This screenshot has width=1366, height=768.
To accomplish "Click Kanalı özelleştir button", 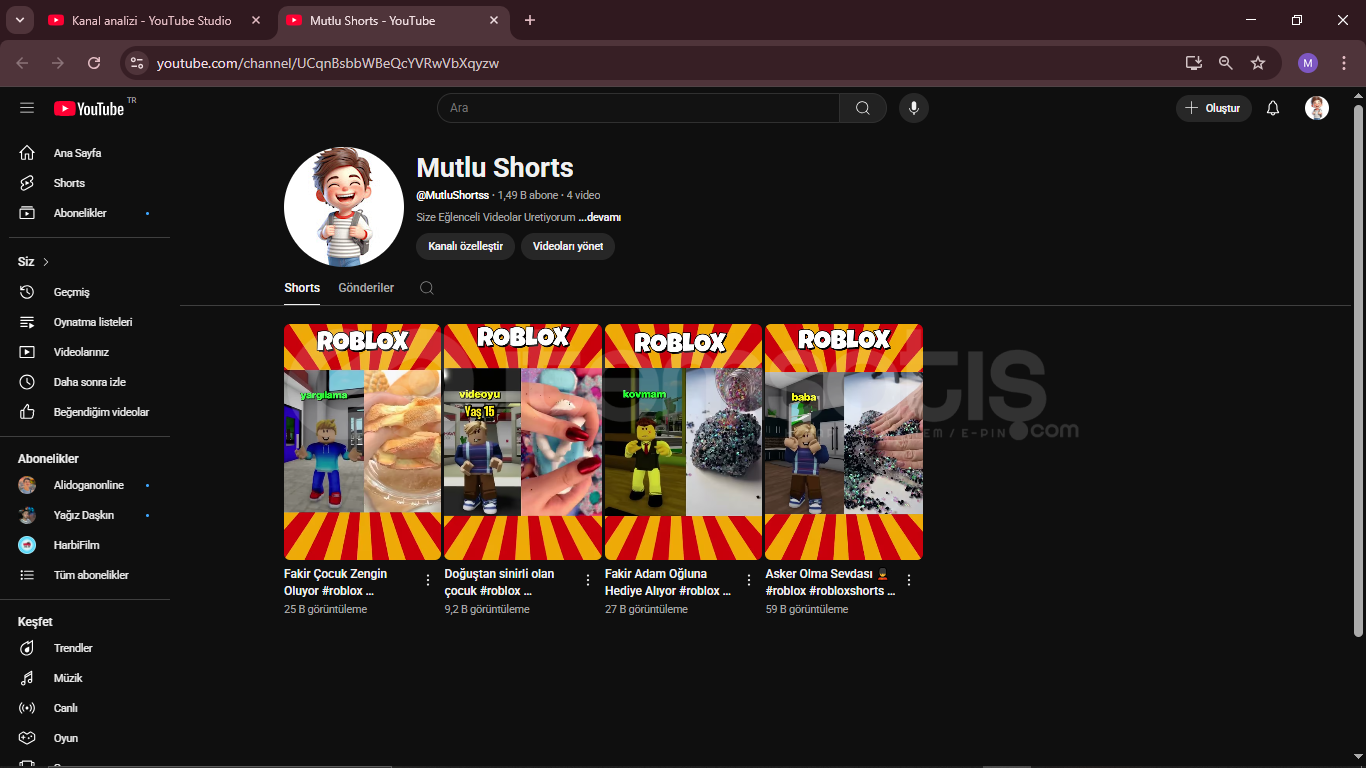I will coord(466,246).
